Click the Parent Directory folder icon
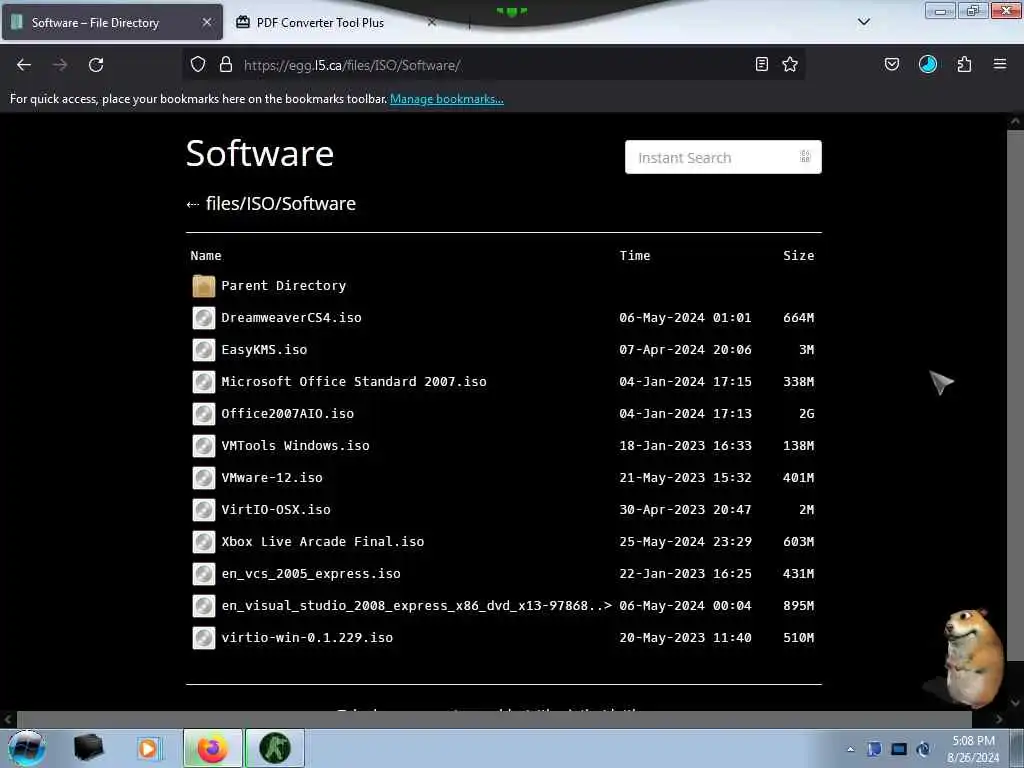 coord(204,286)
